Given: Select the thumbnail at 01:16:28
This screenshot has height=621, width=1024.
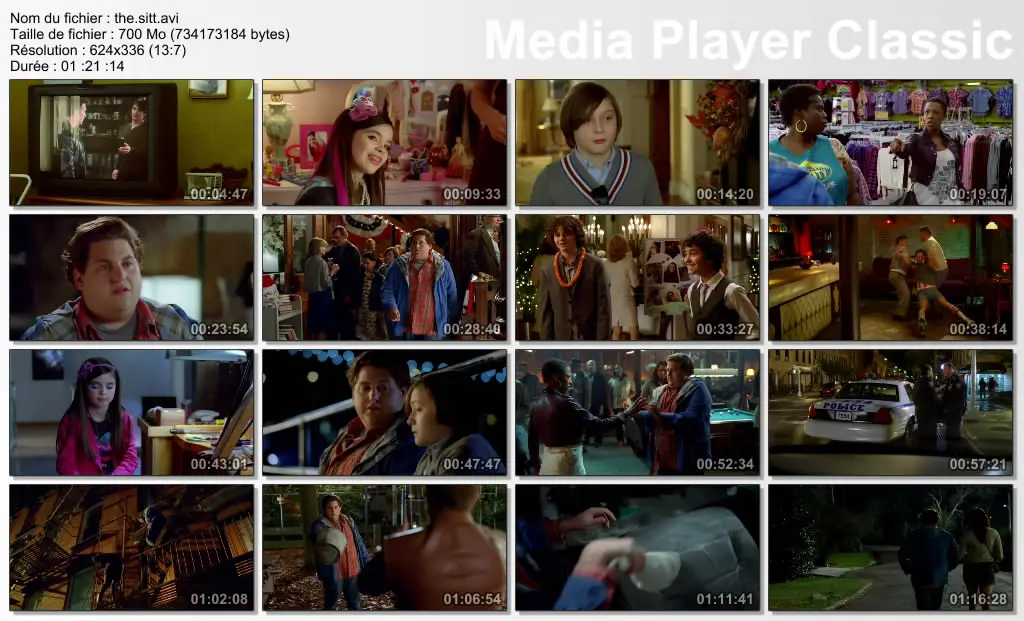Looking at the screenshot, I should click(890, 547).
